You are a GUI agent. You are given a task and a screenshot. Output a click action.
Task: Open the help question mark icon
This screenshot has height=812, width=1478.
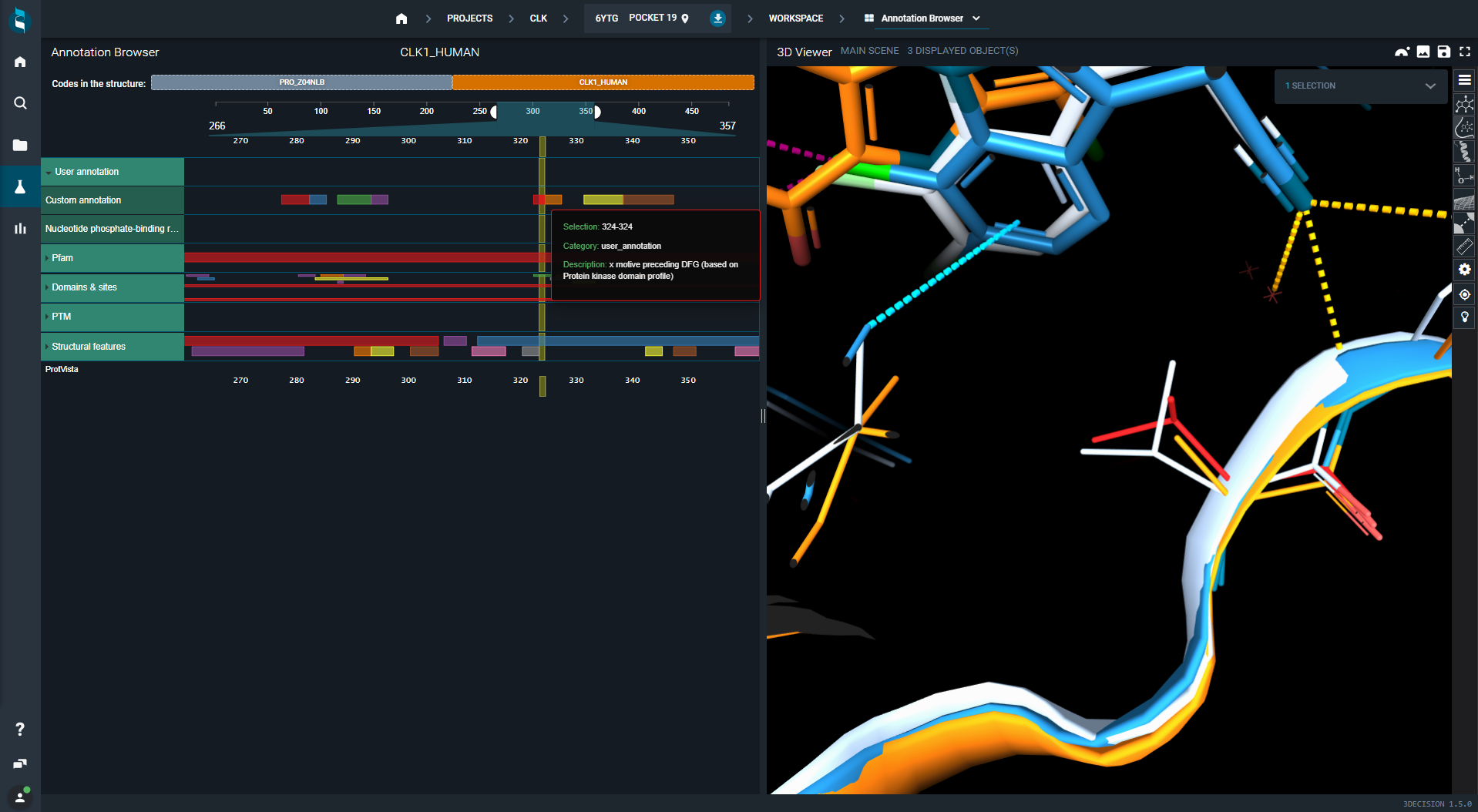pos(20,729)
